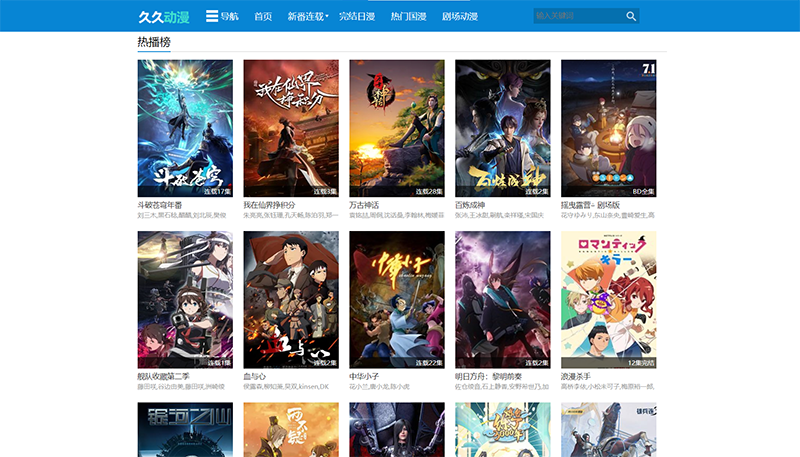Image resolution: width=800 pixels, height=457 pixels.
Task: Open the 万古神话 poster thumbnail
Action: click(397, 128)
